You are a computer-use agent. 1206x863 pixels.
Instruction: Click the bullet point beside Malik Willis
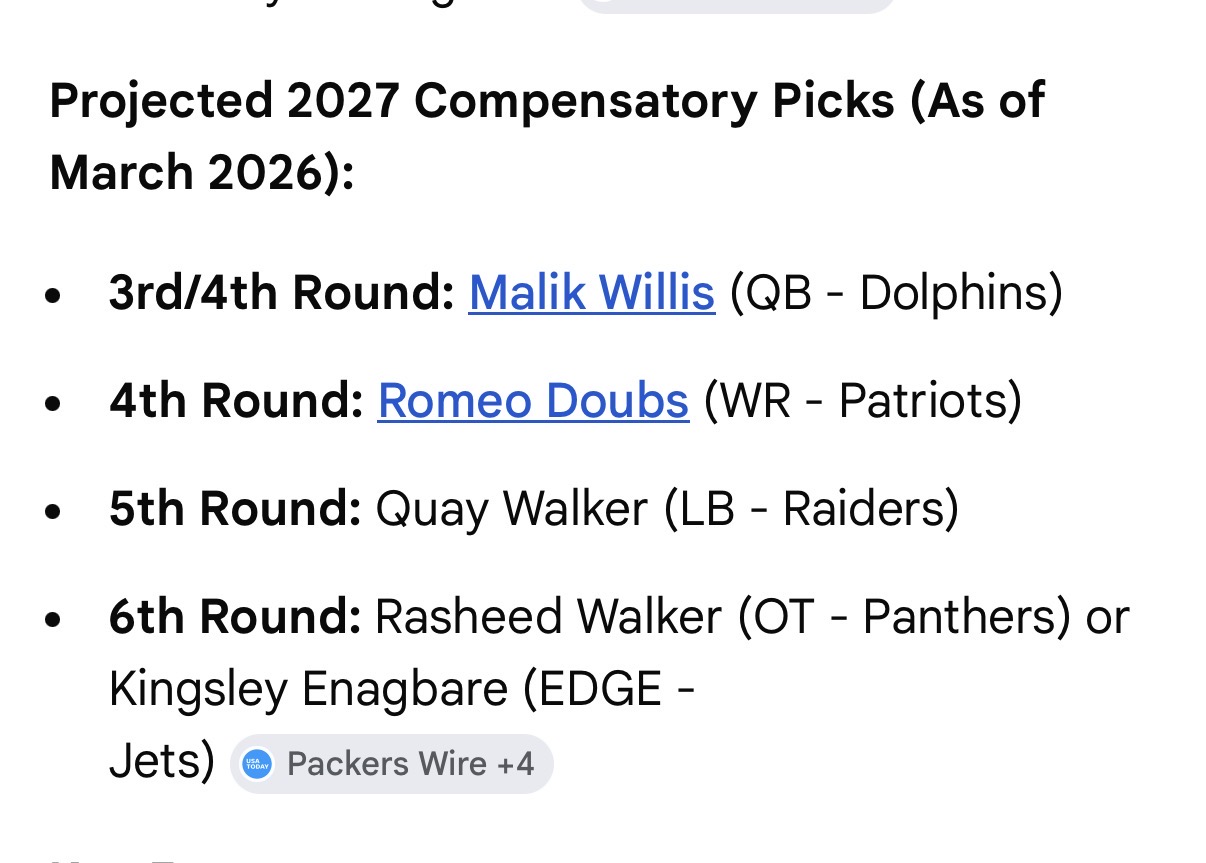click(56, 296)
